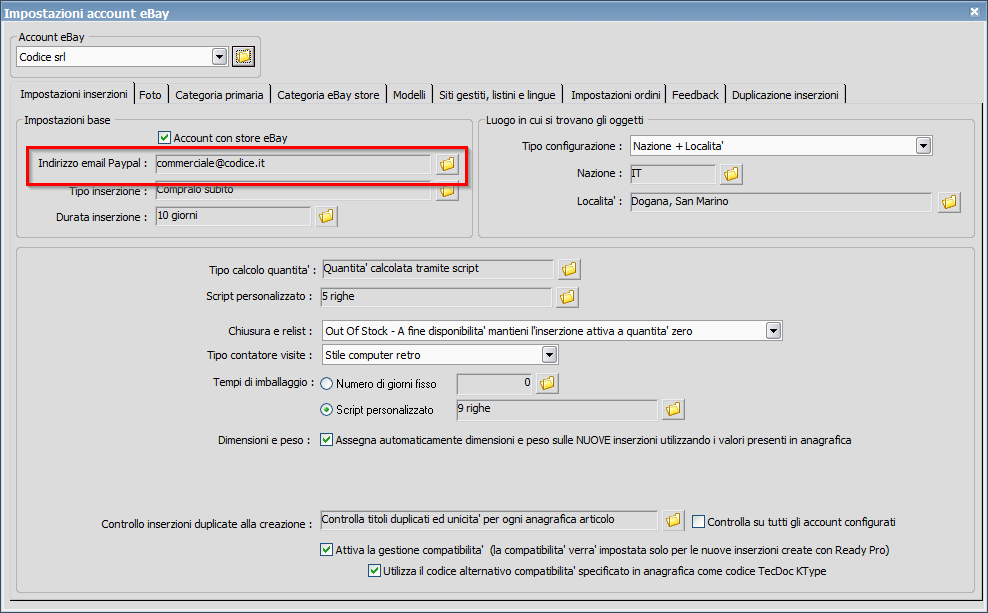Screen dimensions: 988x613
Task: Switch to the Modelli tab
Action: [x=410, y=95]
